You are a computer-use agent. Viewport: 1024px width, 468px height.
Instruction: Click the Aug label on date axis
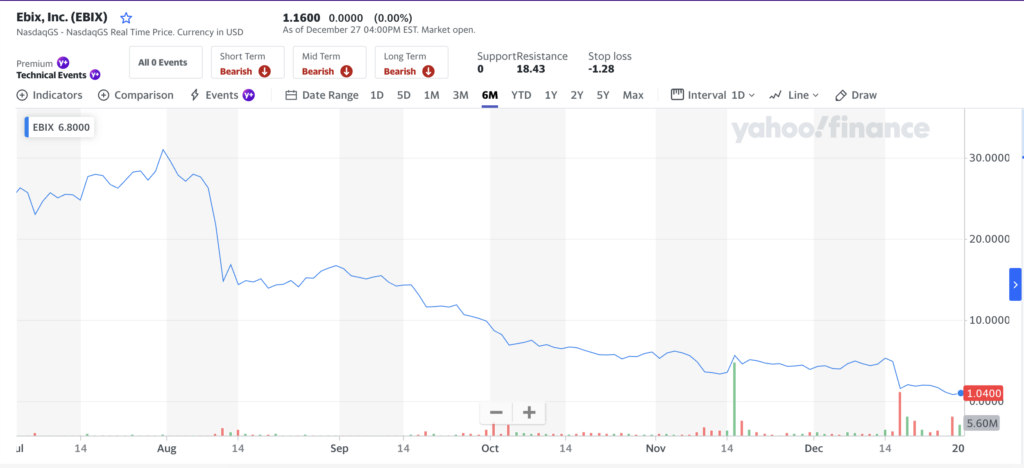pos(167,448)
